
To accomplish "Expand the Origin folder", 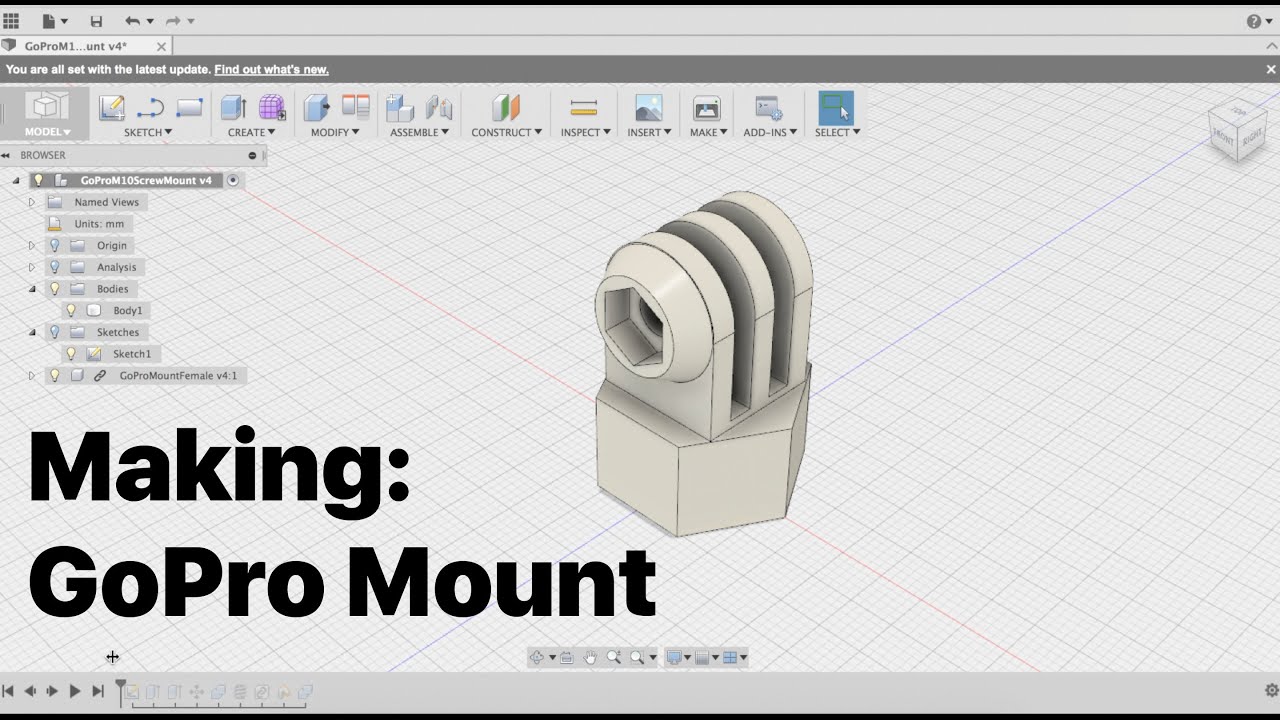I will 32,245.
